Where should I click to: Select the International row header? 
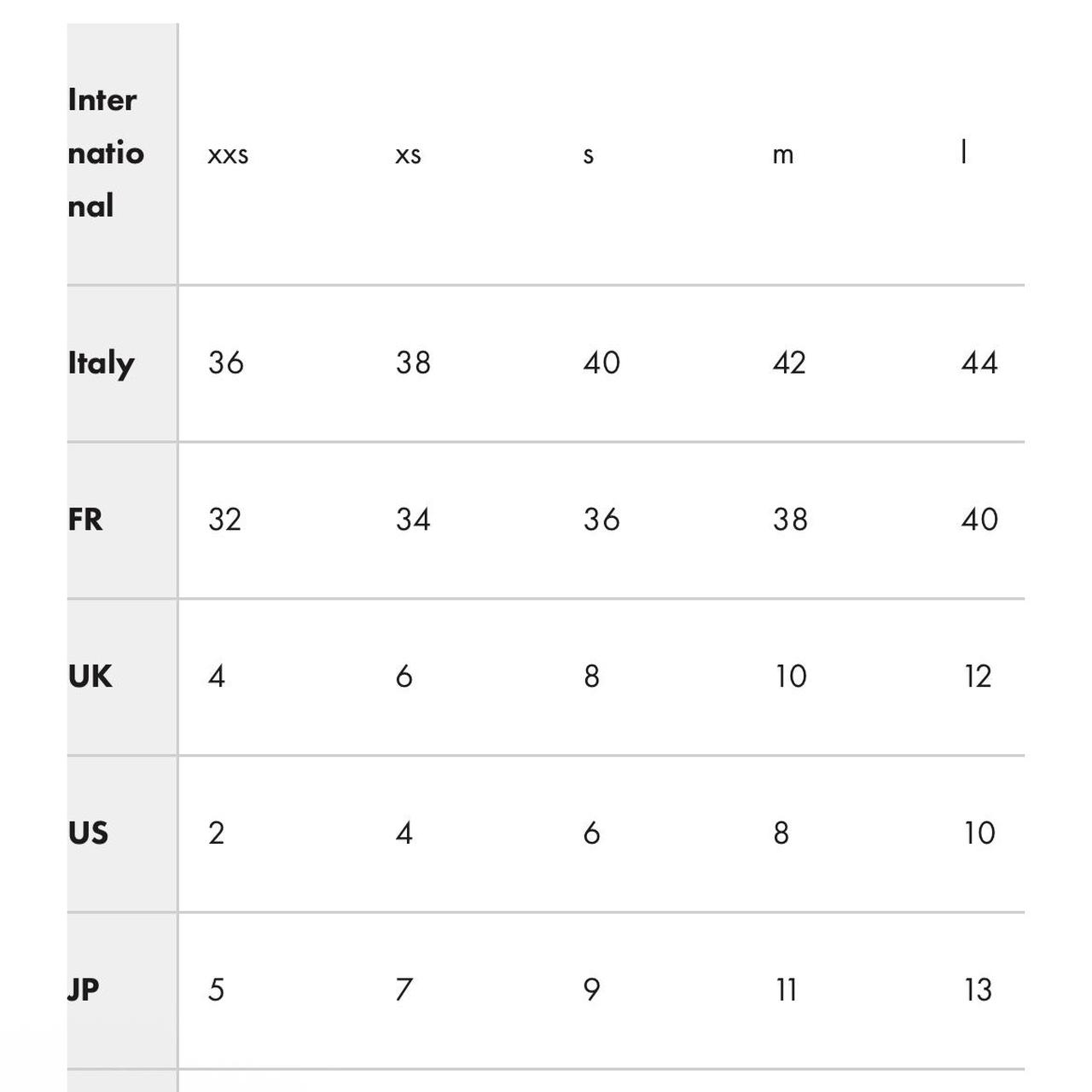tap(106, 154)
